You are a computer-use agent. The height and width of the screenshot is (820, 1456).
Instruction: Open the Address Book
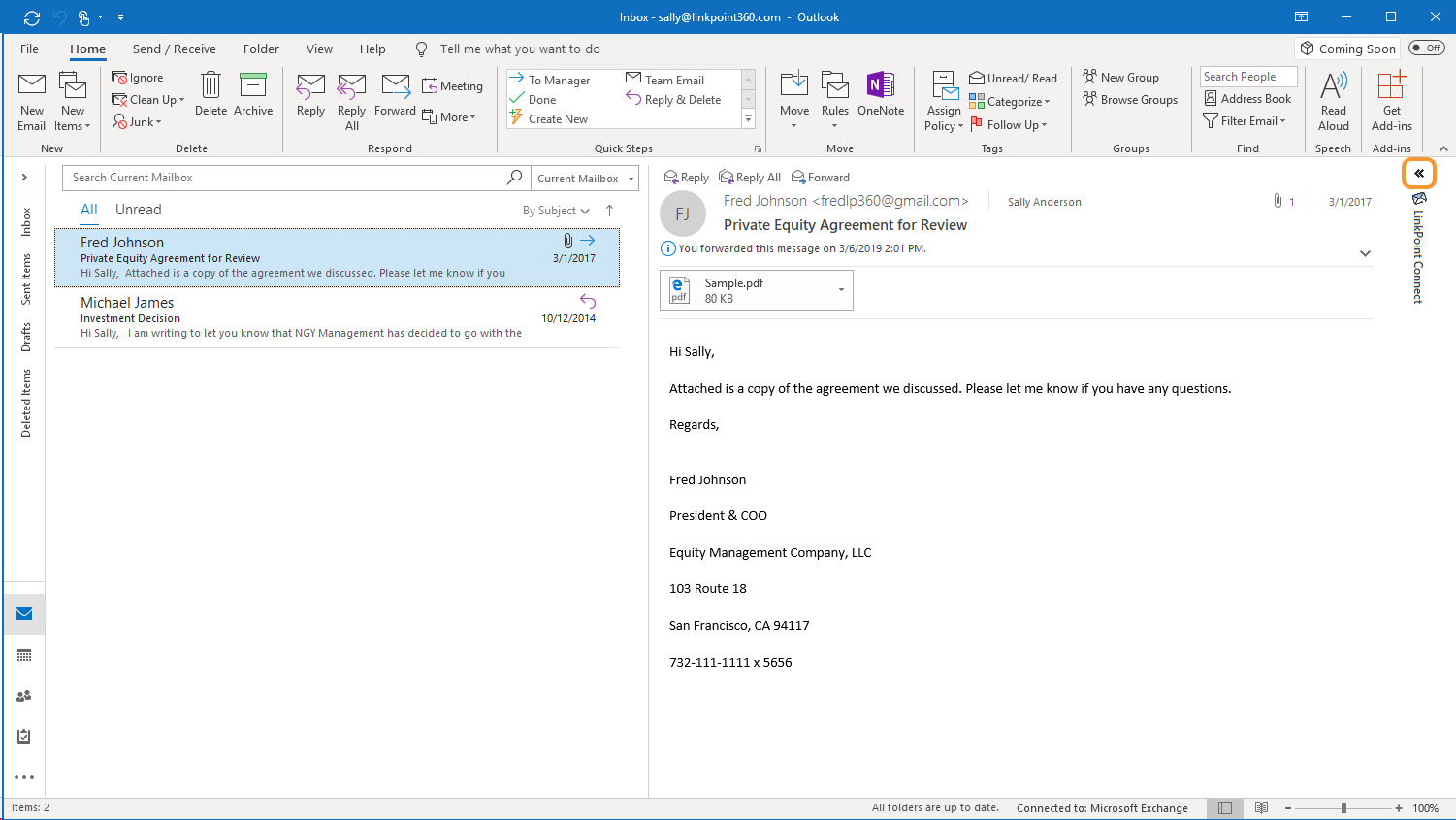coord(1247,98)
